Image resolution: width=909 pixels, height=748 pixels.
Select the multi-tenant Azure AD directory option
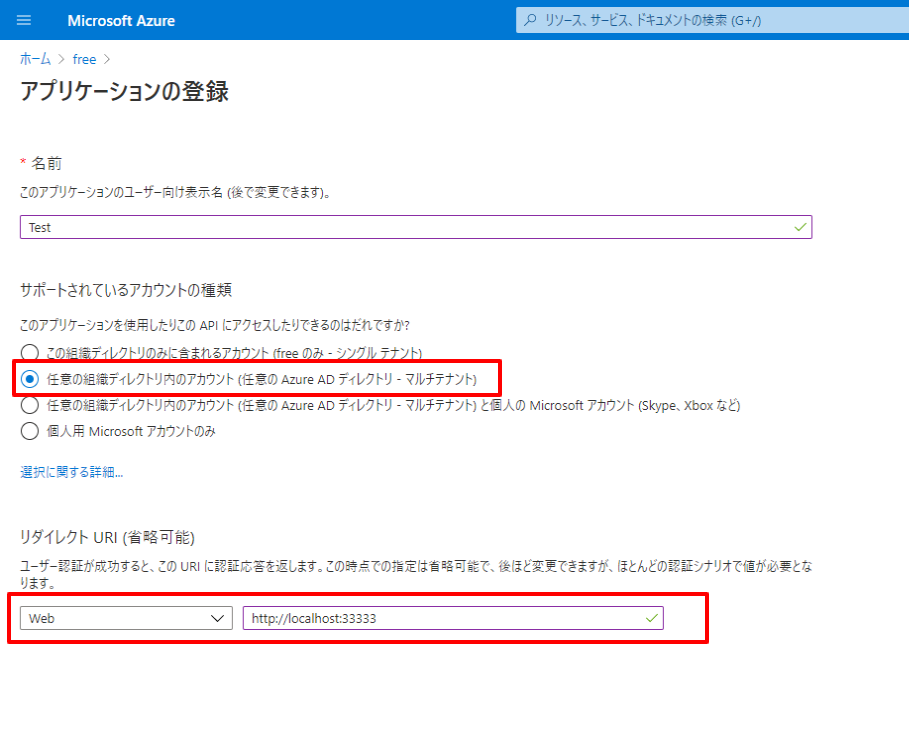coord(30,379)
